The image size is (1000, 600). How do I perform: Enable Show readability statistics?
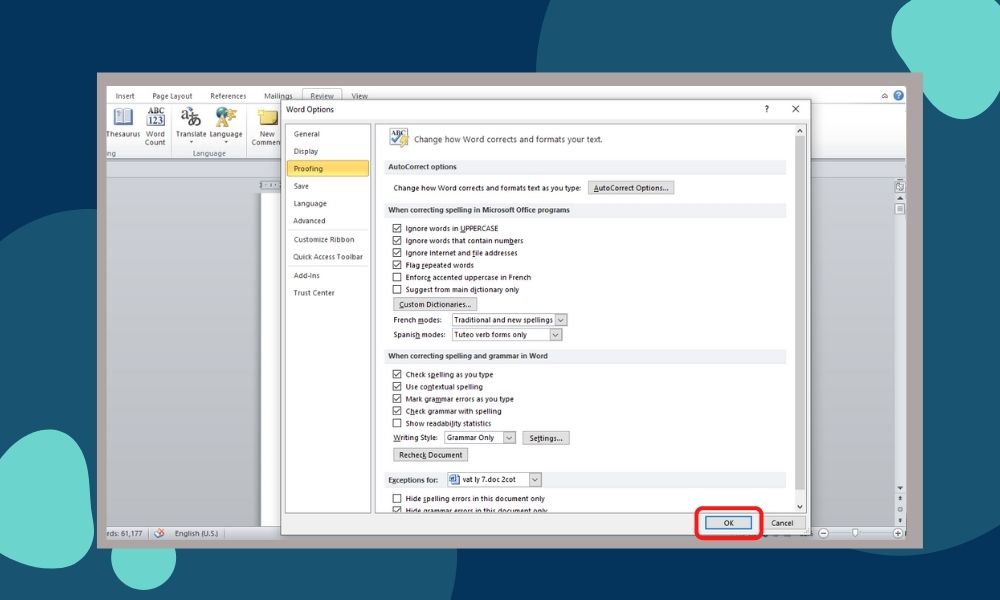397,423
